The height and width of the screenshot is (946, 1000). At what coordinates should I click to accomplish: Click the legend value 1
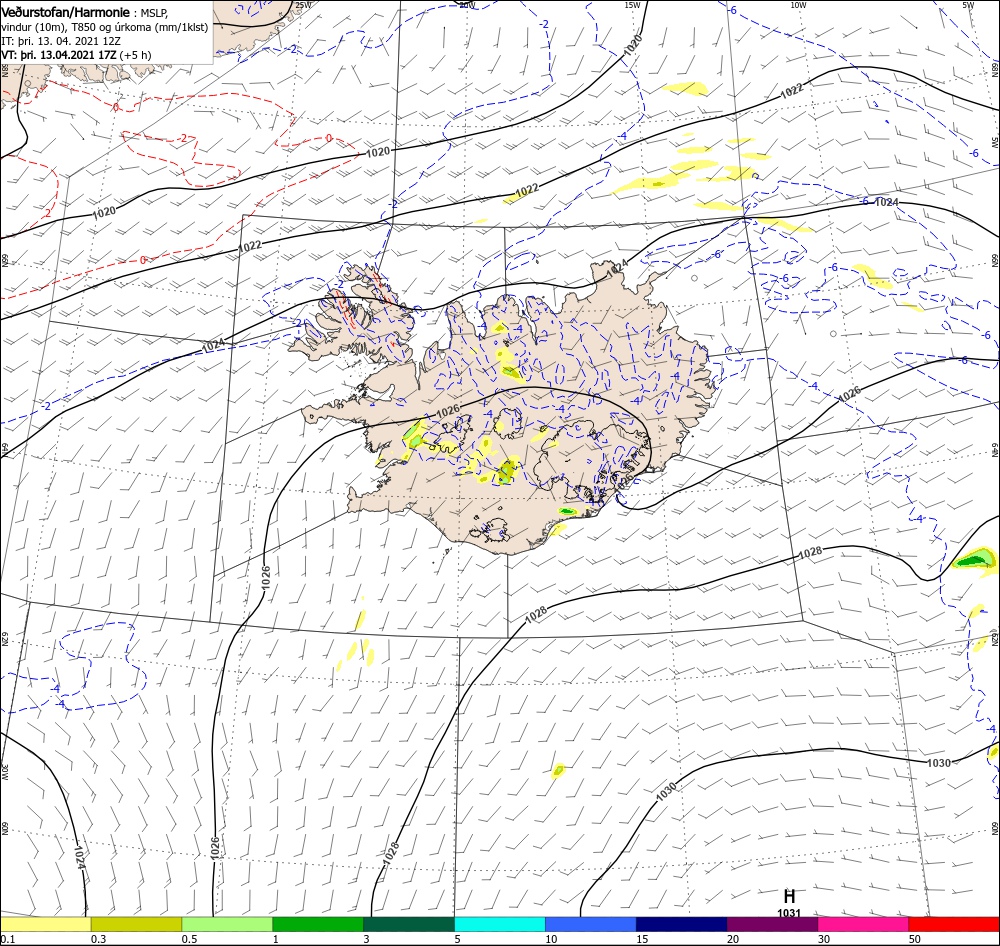click(276, 939)
